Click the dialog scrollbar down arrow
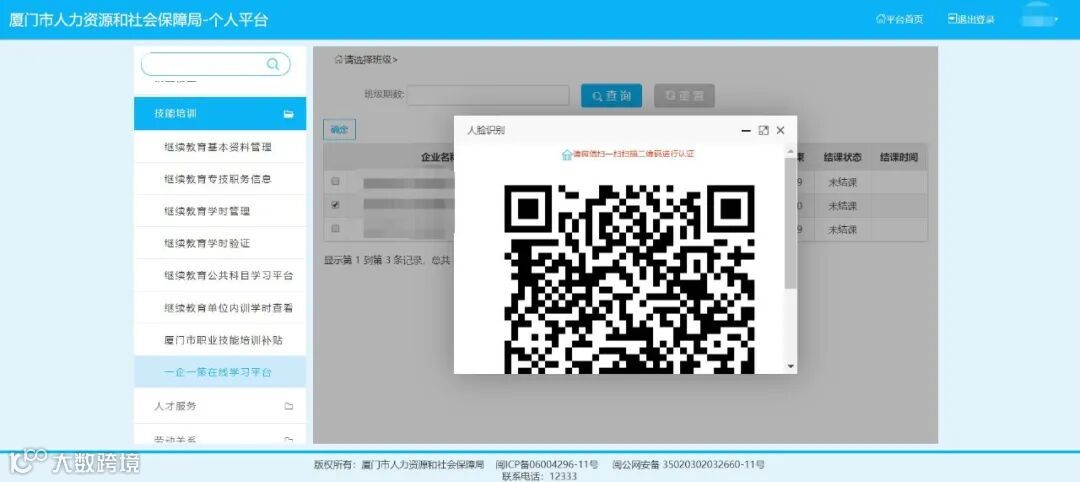The width and height of the screenshot is (1080, 482). (x=791, y=366)
